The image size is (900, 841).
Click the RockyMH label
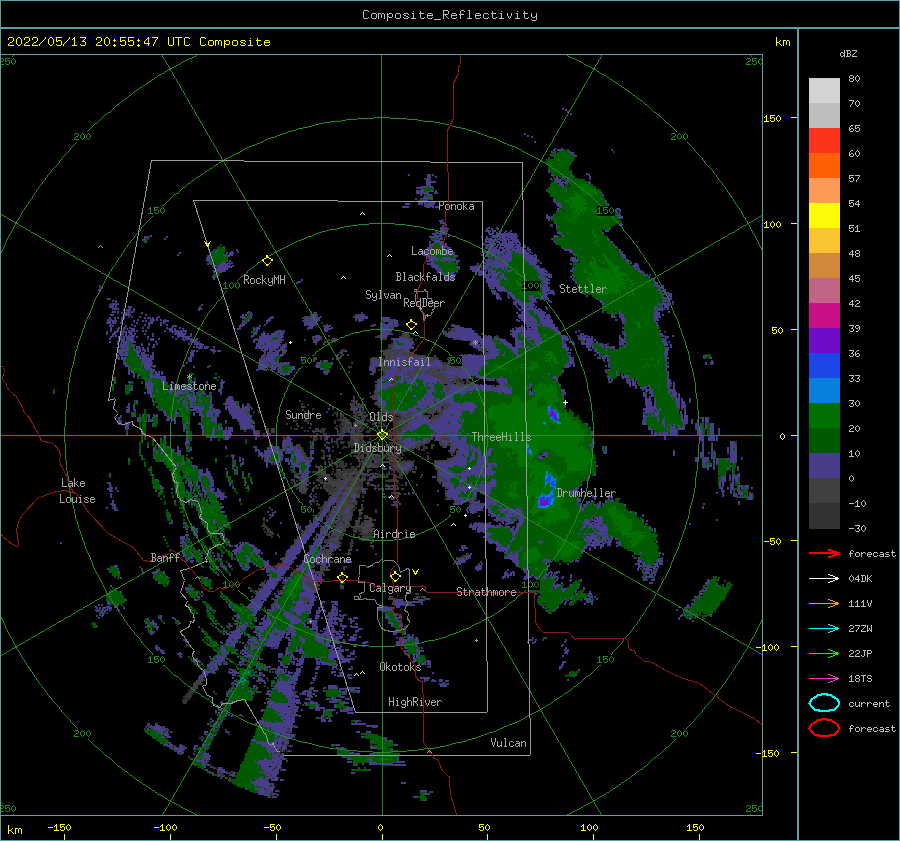pos(264,280)
